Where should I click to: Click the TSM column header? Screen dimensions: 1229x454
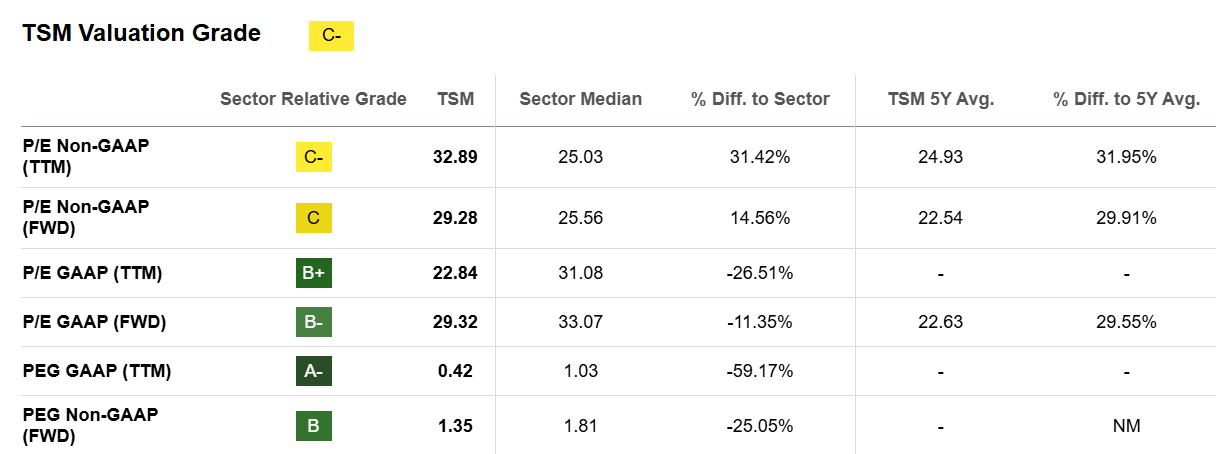click(456, 99)
